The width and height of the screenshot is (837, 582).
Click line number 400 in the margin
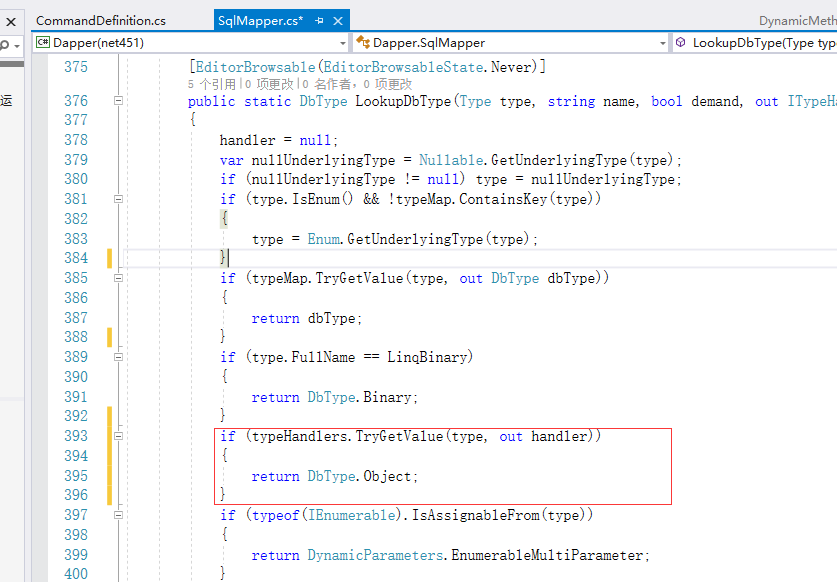[76, 574]
